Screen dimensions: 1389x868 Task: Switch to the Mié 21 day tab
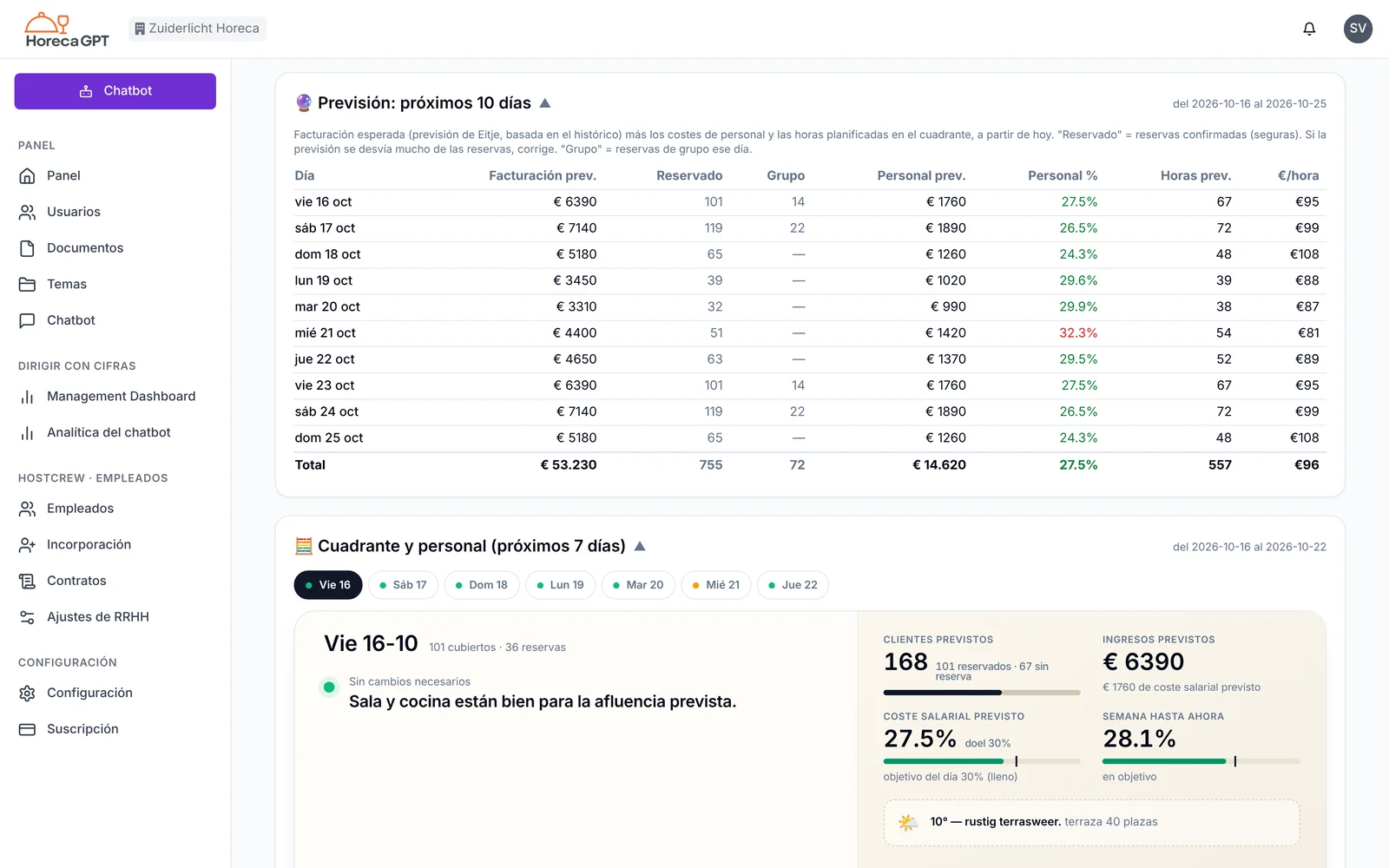[716, 585]
